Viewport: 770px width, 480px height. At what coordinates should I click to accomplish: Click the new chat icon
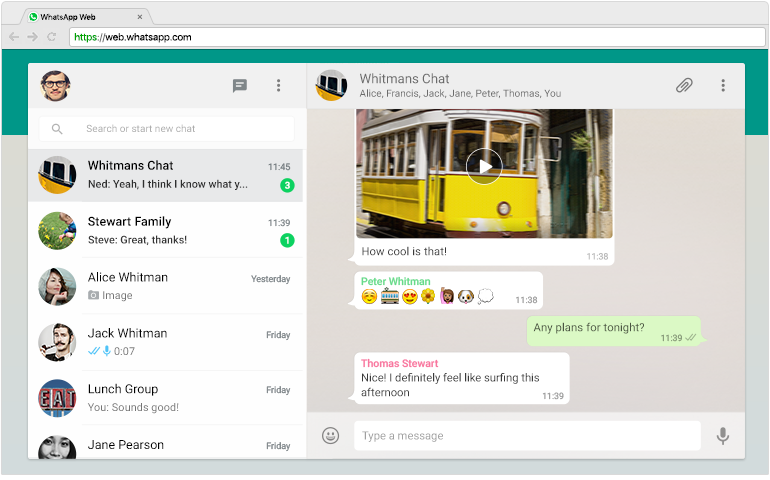coord(240,86)
